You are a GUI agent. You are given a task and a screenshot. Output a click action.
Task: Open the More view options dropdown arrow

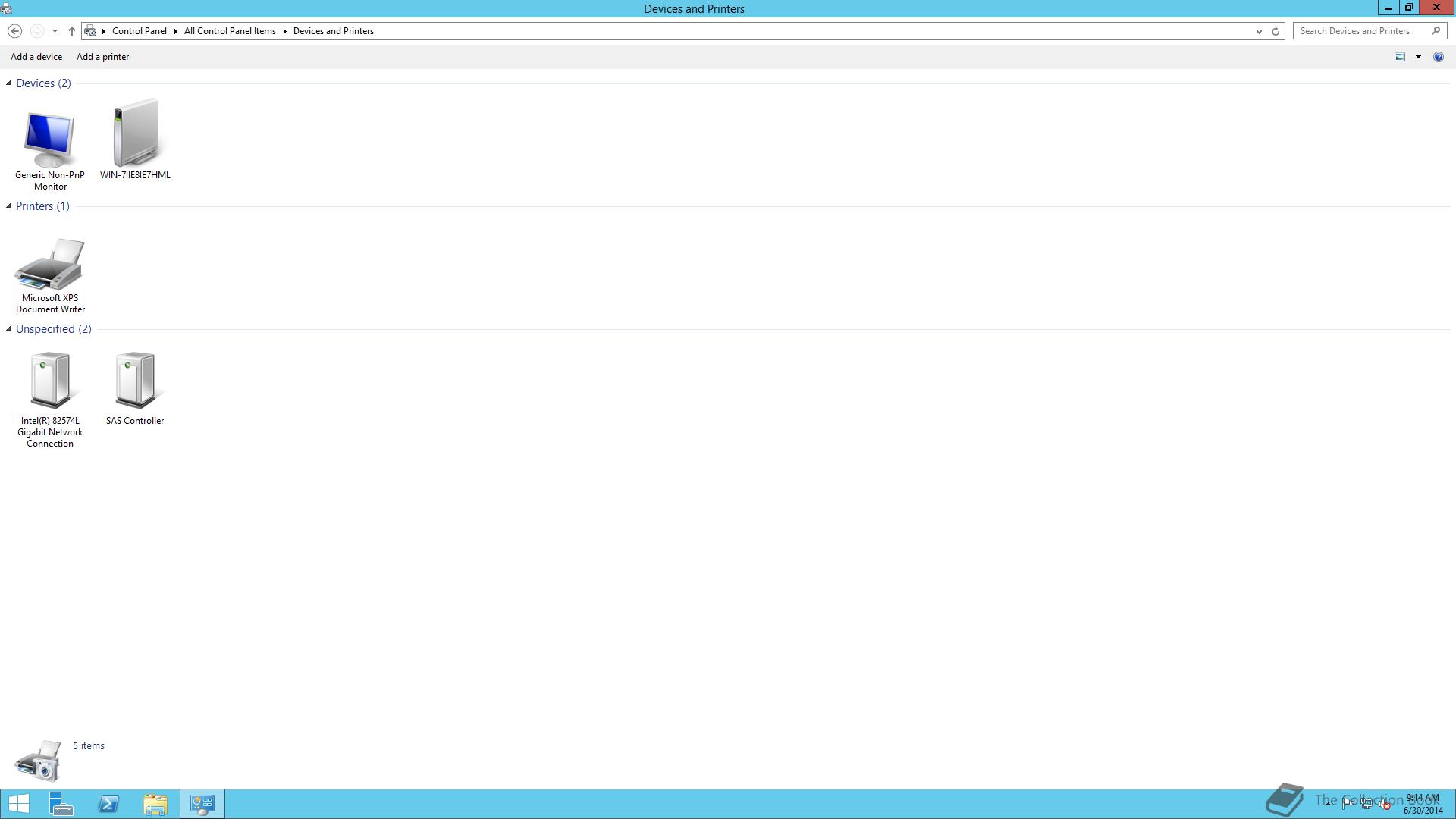tap(1418, 57)
